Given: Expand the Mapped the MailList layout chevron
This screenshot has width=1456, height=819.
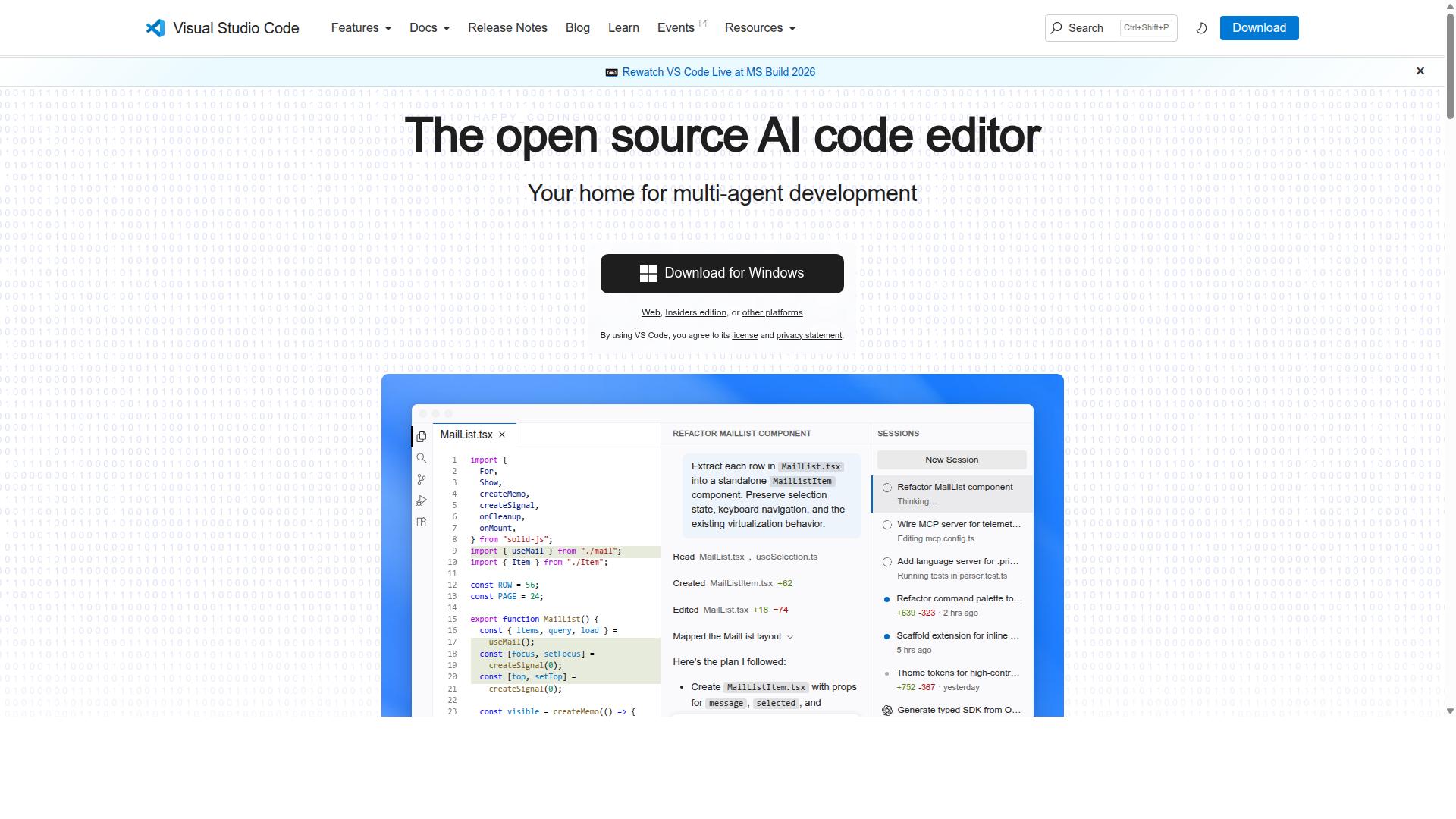Looking at the screenshot, I should (x=789, y=637).
